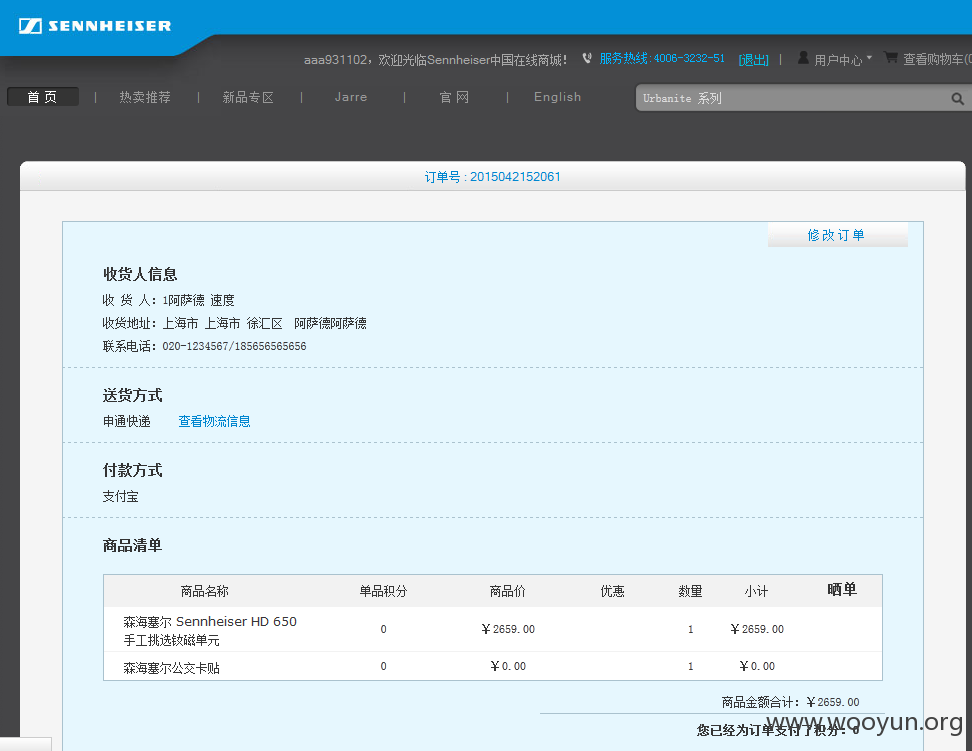Click product 森海塞尔公交卡贴
The width and height of the screenshot is (972, 751).
(x=172, y=668)
